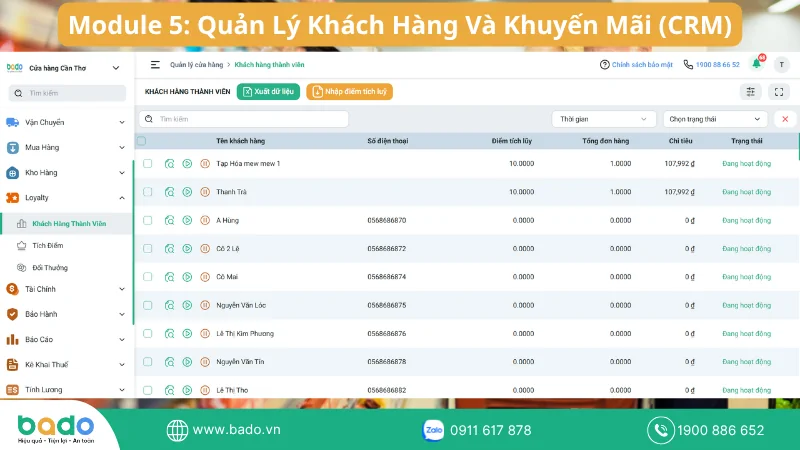The image size is (800, 450).
Task: Expand the Kho Hàng chevron
Action: pos(122,172)
